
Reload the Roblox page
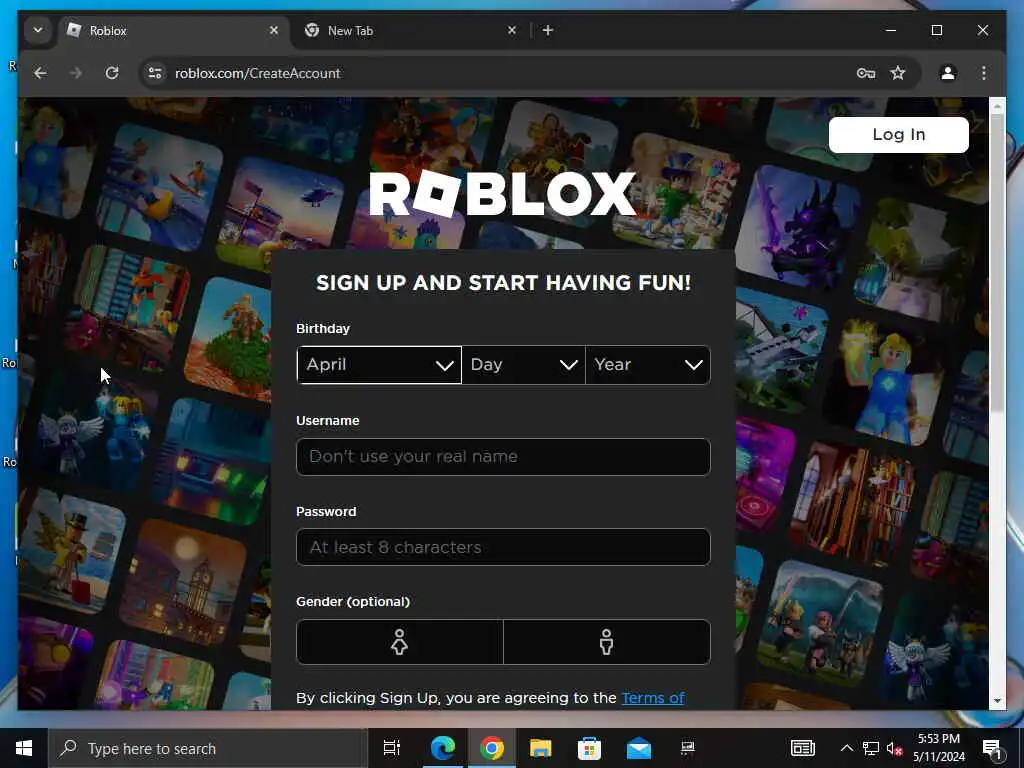point(112,73)
